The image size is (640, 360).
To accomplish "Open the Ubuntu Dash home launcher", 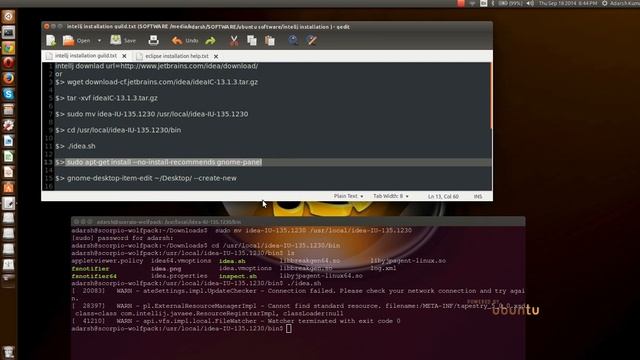I will 8,16.
